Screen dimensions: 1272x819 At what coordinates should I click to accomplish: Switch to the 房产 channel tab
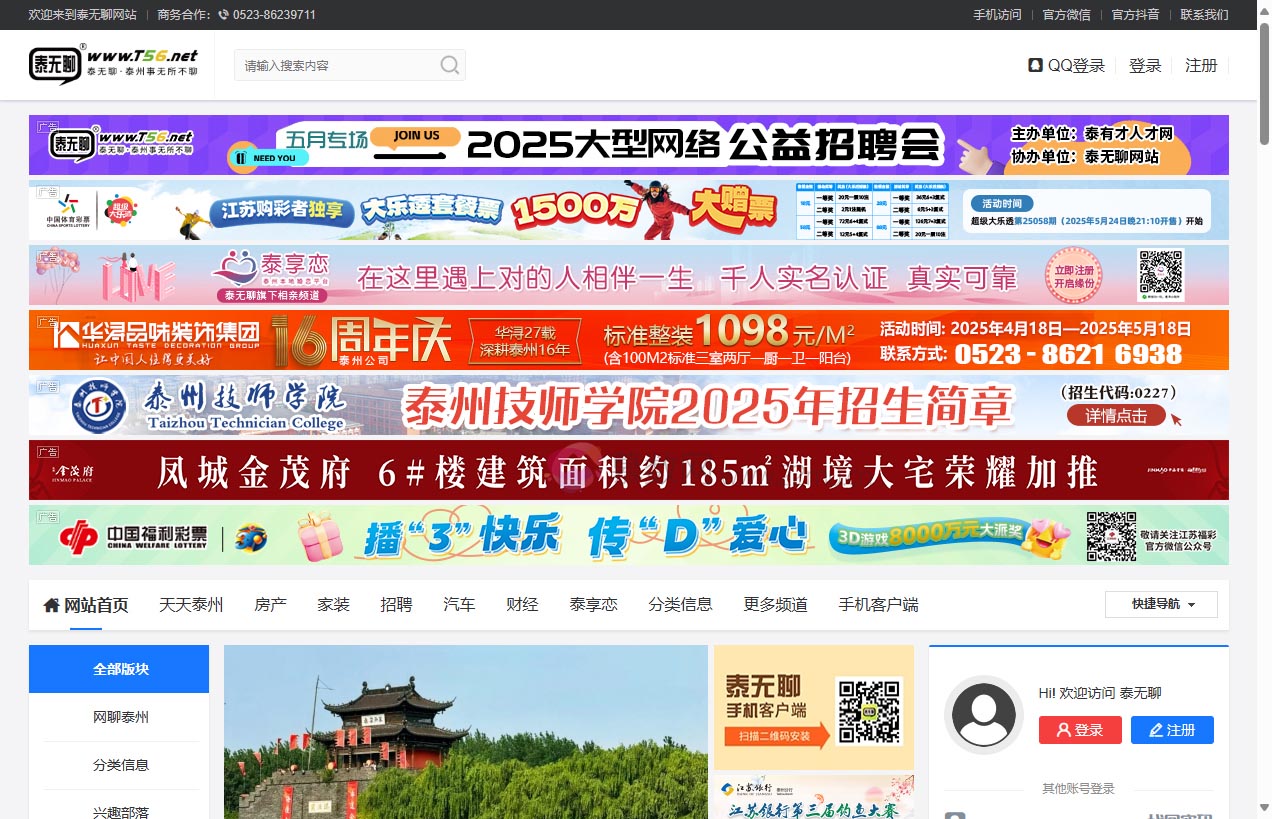[x=270, y=604]
